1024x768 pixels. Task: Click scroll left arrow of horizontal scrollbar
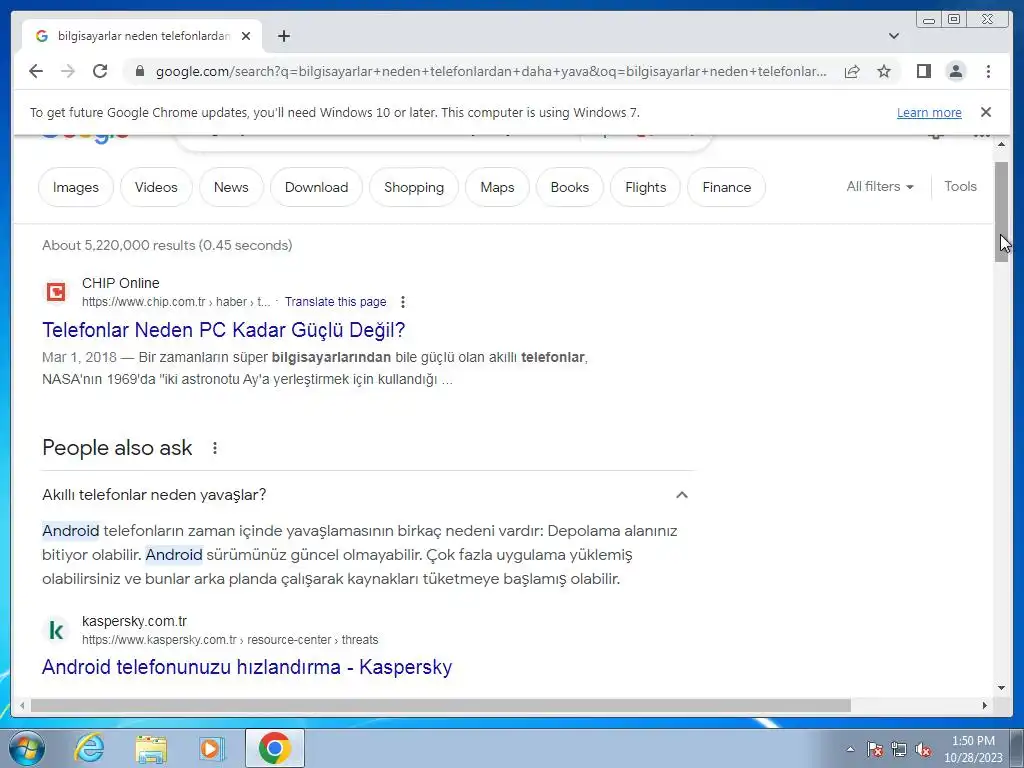point(22,705)
